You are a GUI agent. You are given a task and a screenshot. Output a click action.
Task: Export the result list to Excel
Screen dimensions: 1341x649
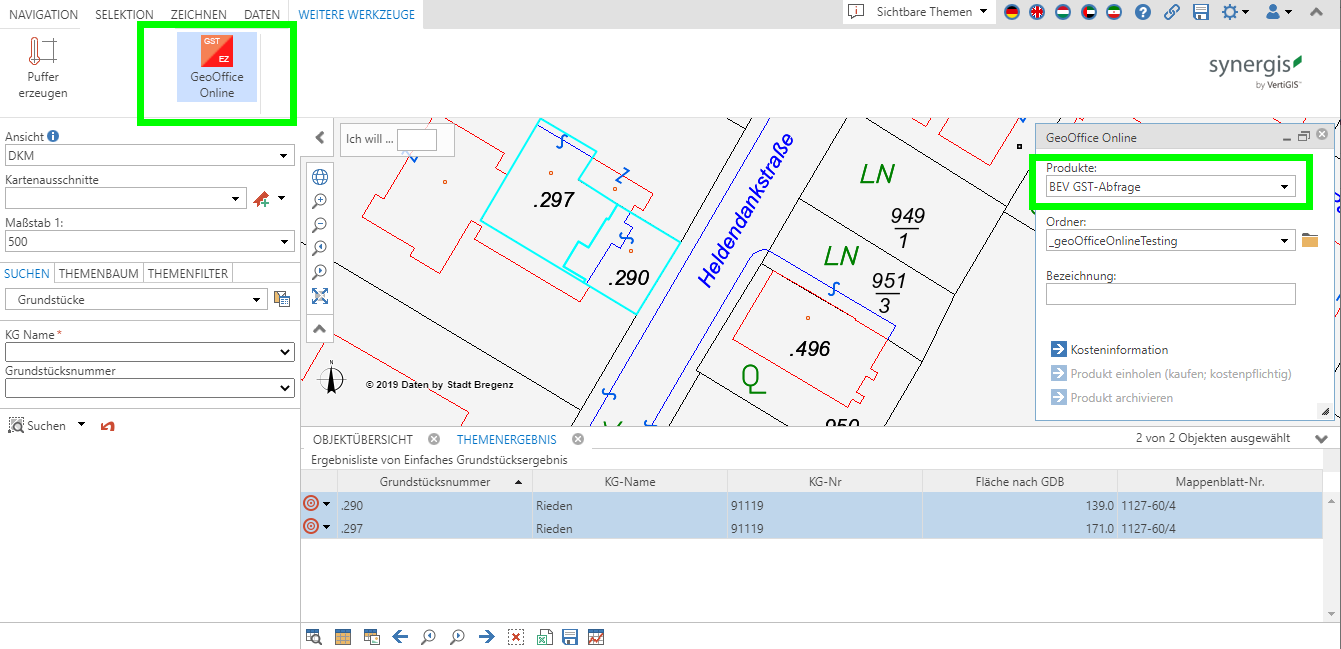click(x=543, y=637)
